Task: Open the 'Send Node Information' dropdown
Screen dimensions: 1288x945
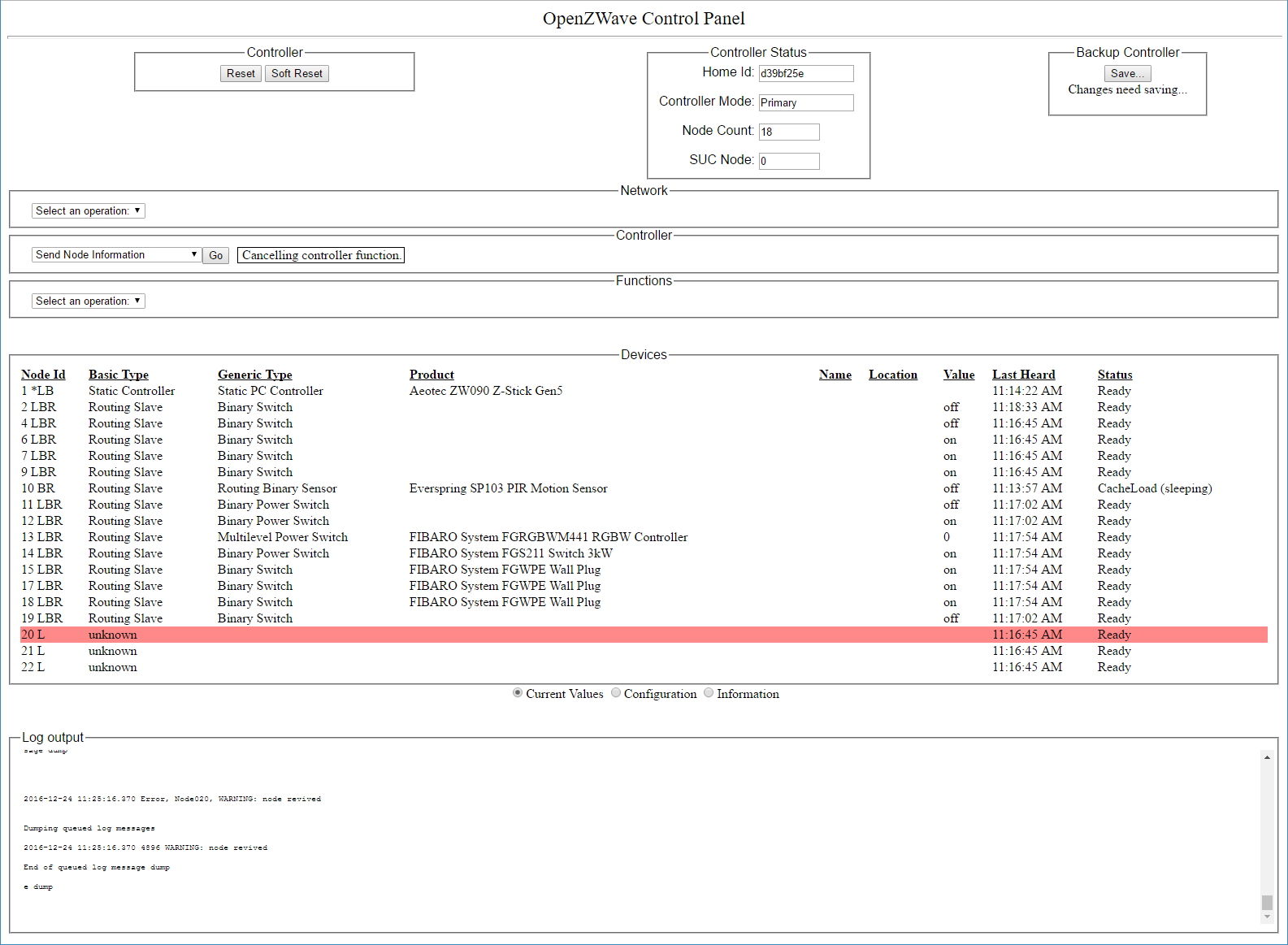Action: (117, 254)
